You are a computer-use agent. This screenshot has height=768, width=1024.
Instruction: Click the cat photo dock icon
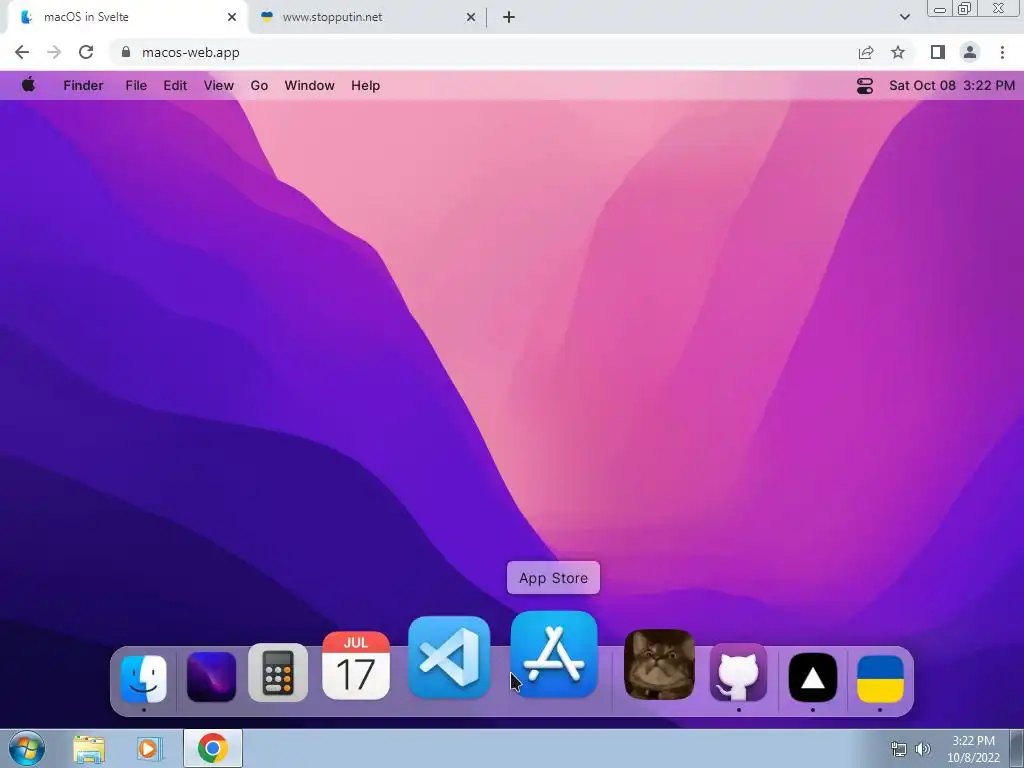coord(659,664)
